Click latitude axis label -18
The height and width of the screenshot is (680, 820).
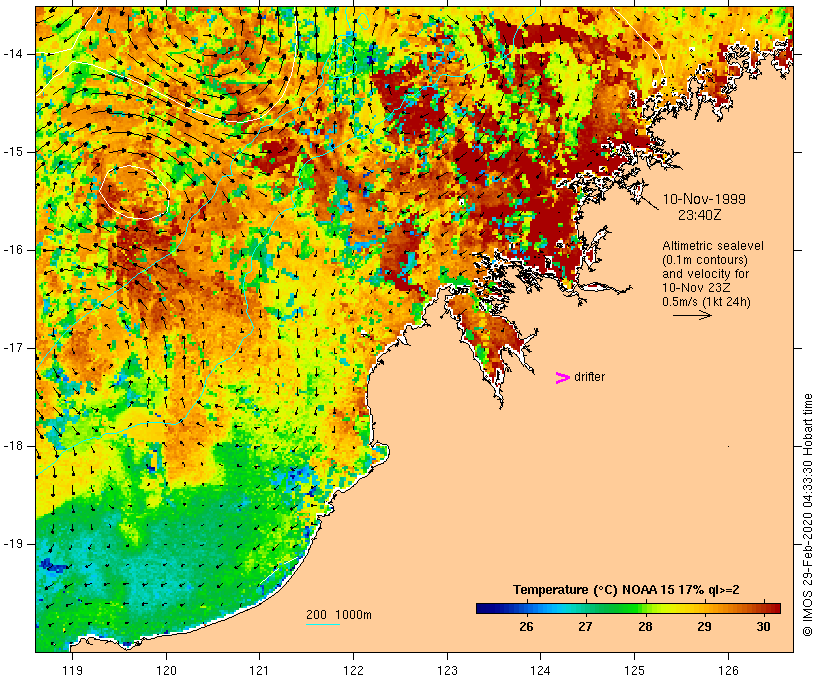(x=13, y=446)
